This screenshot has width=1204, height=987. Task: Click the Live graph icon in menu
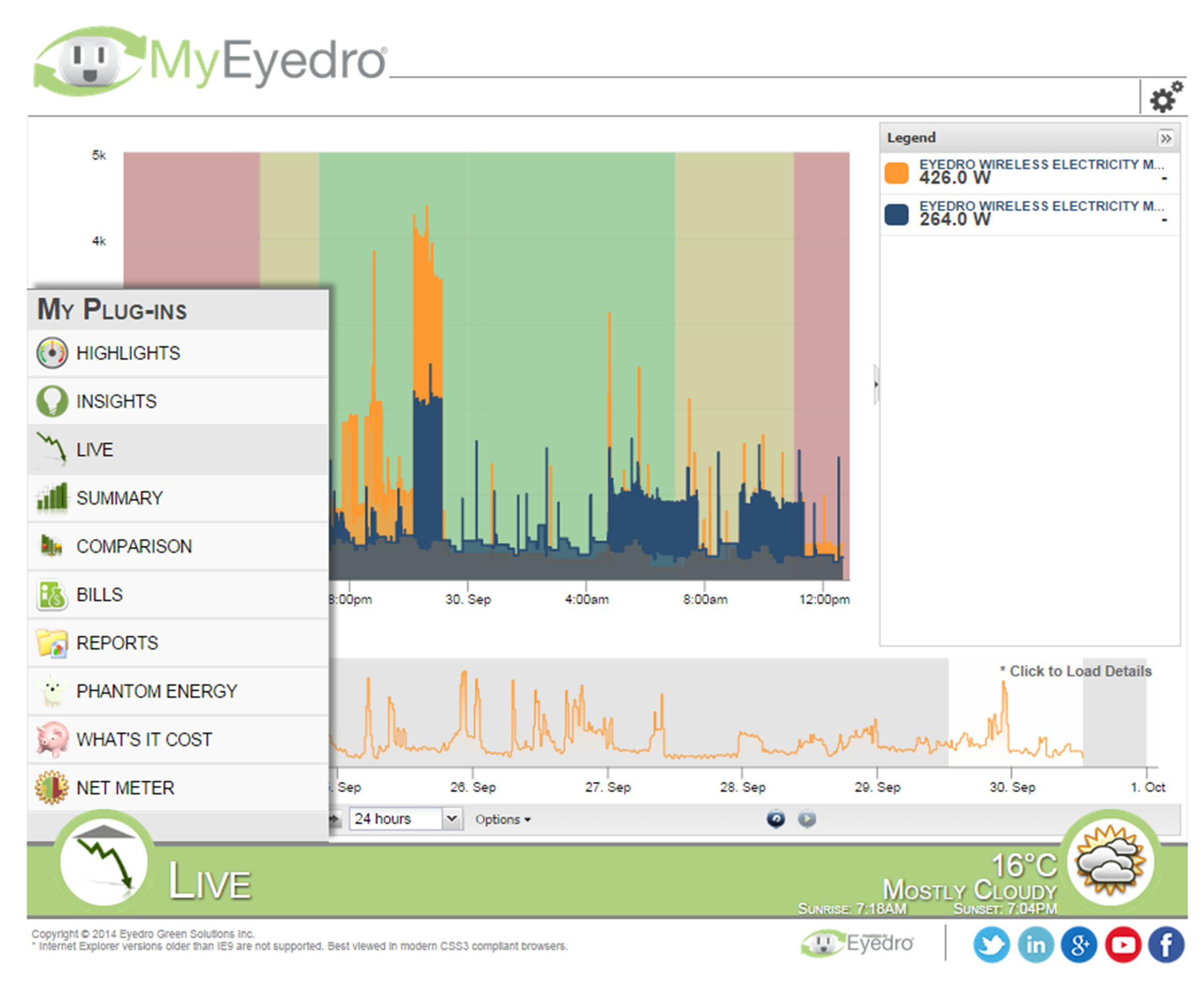pos(52,449)
